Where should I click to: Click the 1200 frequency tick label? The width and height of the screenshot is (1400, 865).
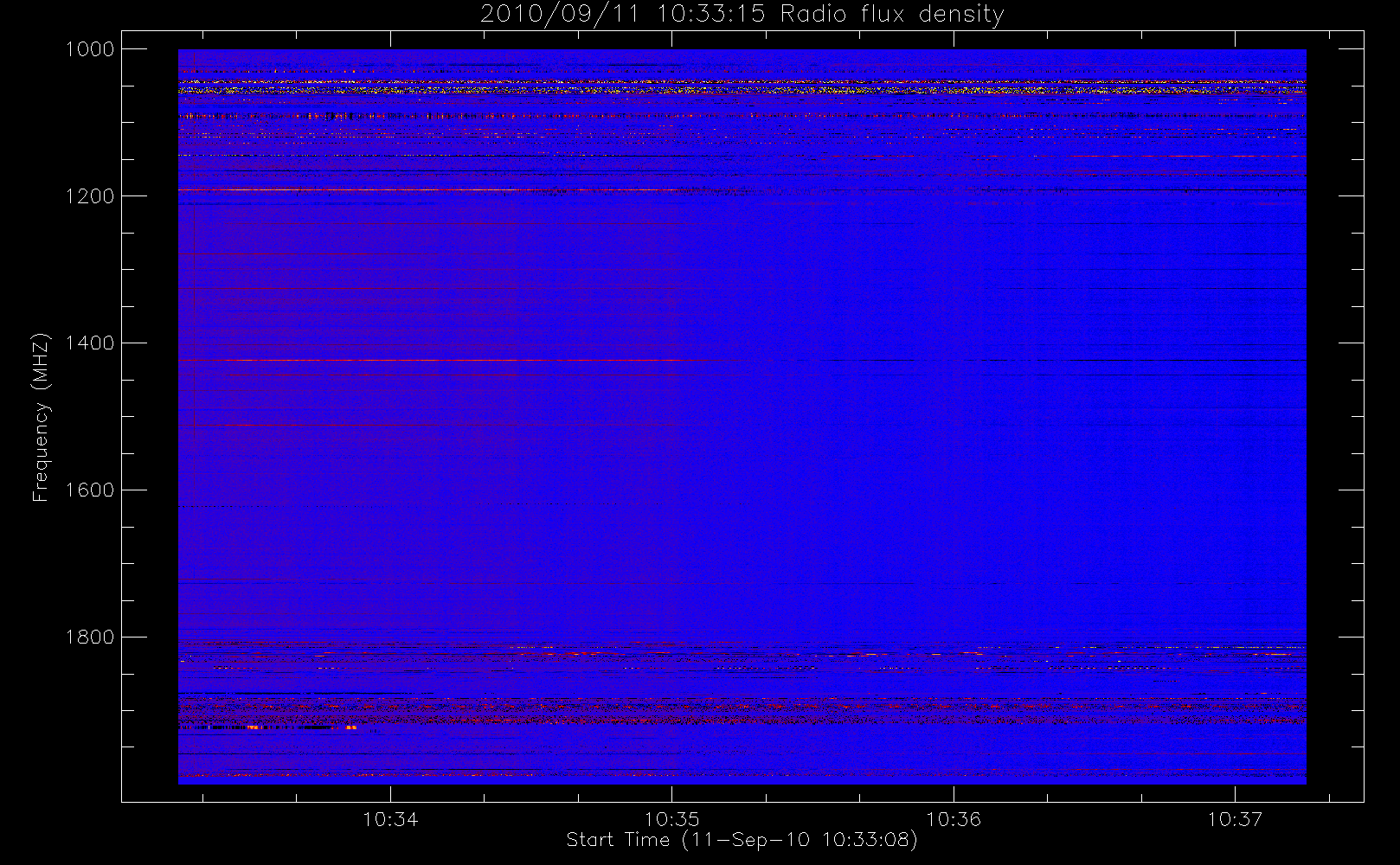point(90,196)
